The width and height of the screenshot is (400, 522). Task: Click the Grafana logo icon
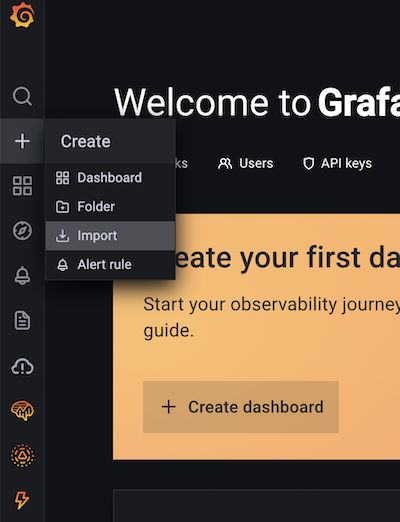(x=22, y=15)
